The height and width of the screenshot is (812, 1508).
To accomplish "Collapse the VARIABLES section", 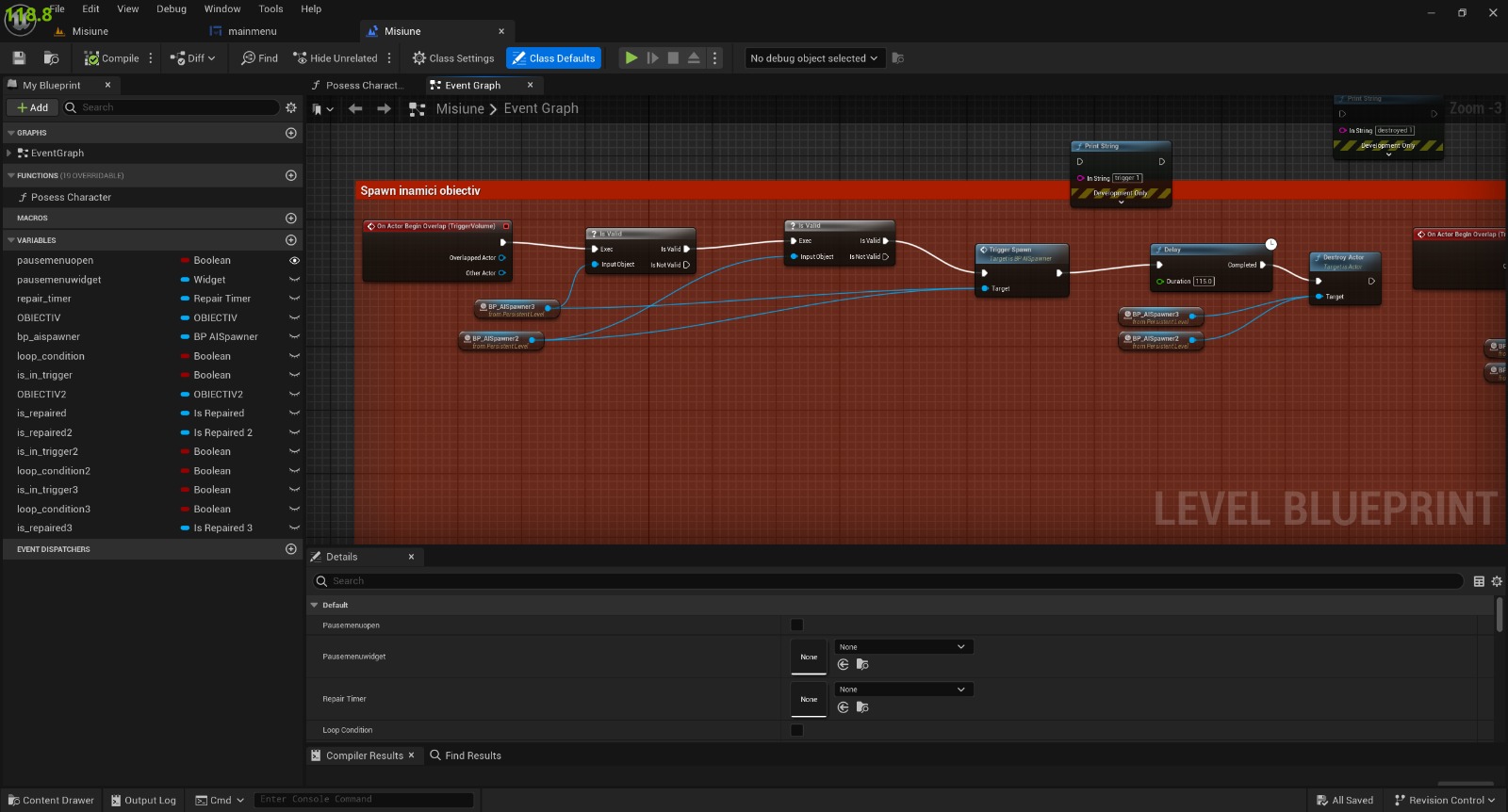I will (11, 240).
